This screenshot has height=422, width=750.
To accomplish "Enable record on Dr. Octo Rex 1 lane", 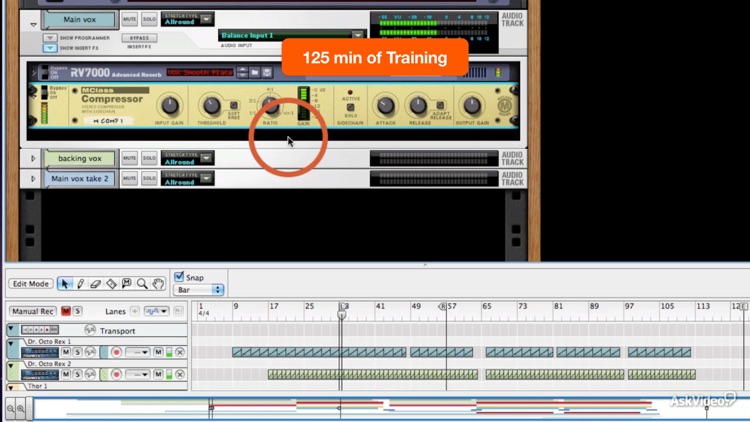I will click(x=116, y=352).
